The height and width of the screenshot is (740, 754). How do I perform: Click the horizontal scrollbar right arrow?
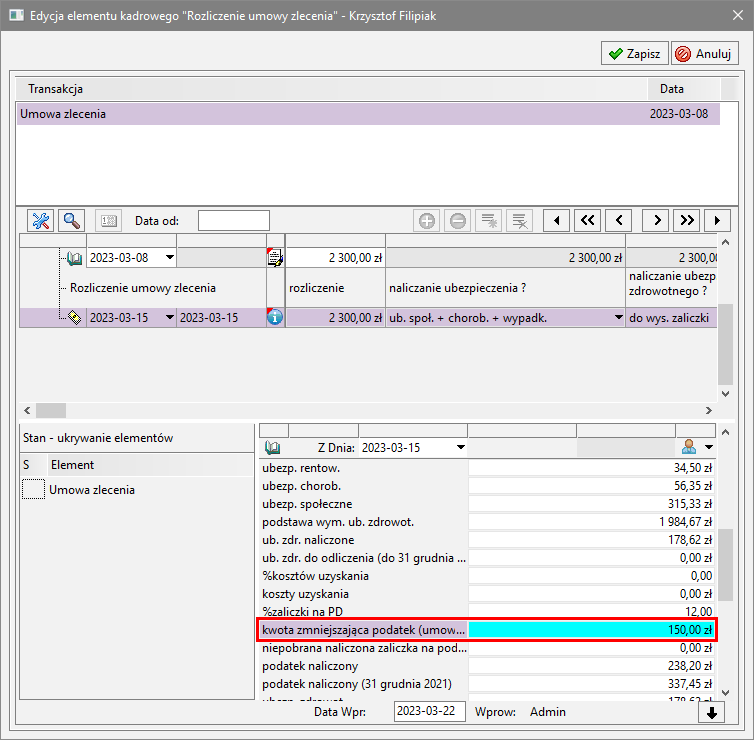[709, 411]
